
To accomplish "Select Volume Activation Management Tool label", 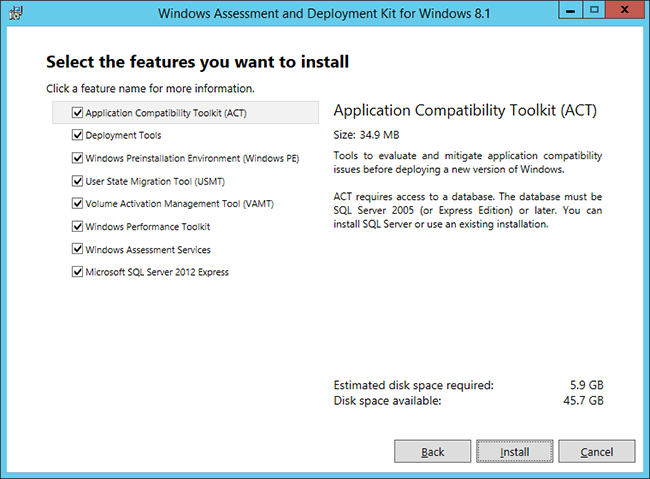I will (x=179, y=204).
